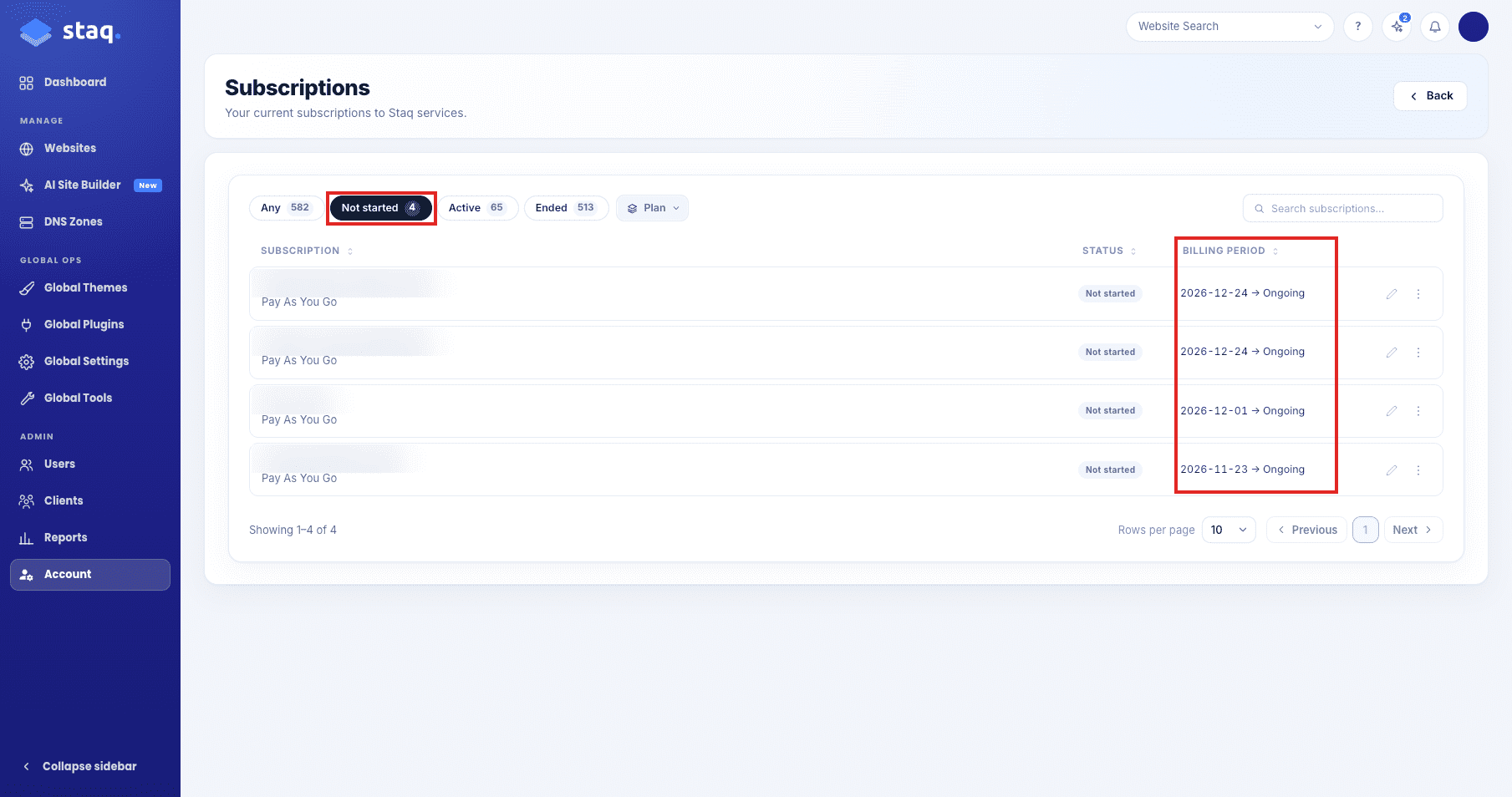This screenshot has width=1512, height=797.
Task: Select Account in sidebar
Action: coord(90,574)
